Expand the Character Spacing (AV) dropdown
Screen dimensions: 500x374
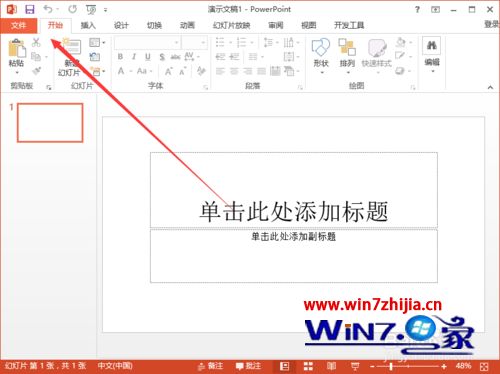[192, 57]
